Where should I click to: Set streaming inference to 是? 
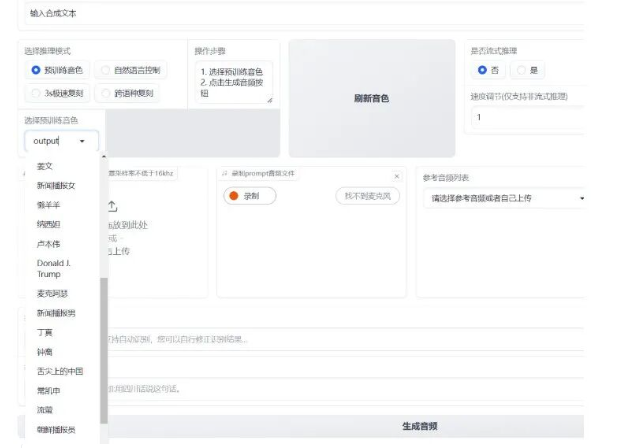[x=527, y=70]
